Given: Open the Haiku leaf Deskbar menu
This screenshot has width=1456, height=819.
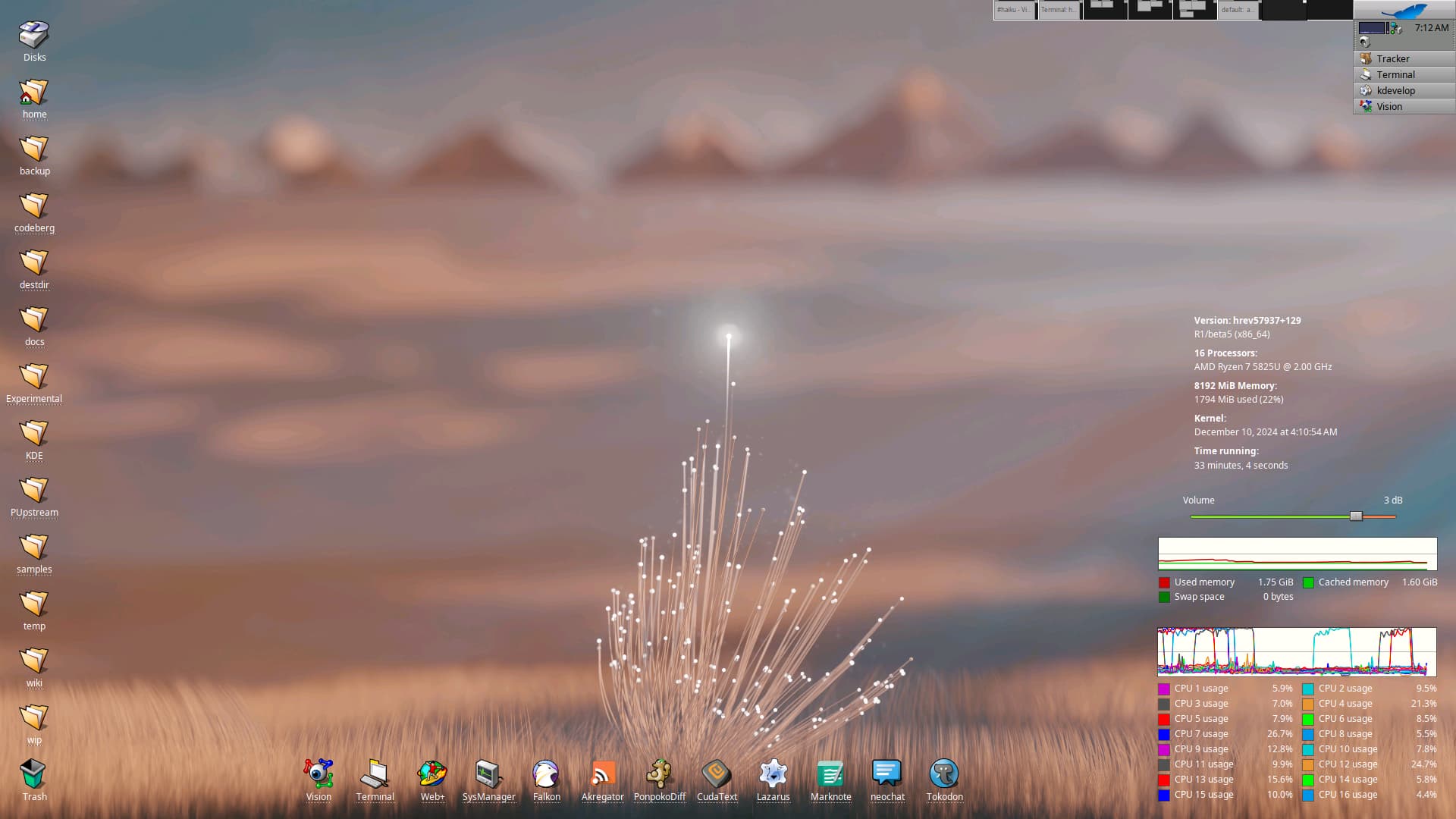Looking at the screenshot, I should [x=1404, y=10].
